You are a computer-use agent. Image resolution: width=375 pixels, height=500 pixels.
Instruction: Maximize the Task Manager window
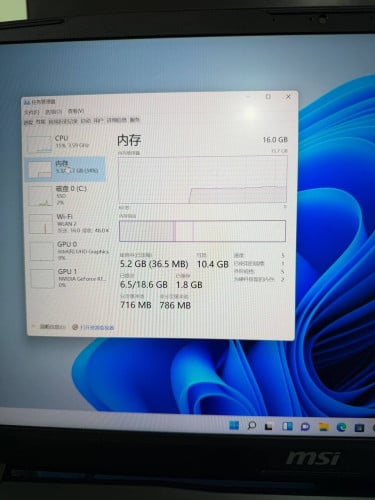tap(268, 97)
